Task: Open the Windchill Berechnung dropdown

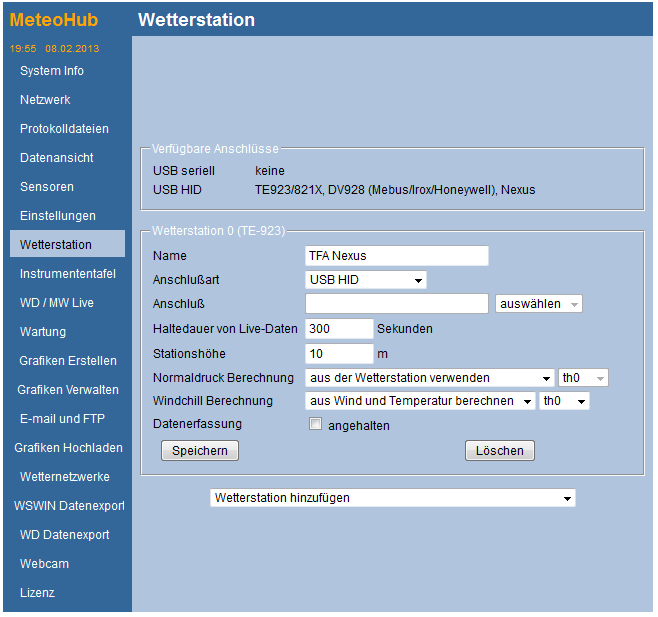Action: coord(420,401)
